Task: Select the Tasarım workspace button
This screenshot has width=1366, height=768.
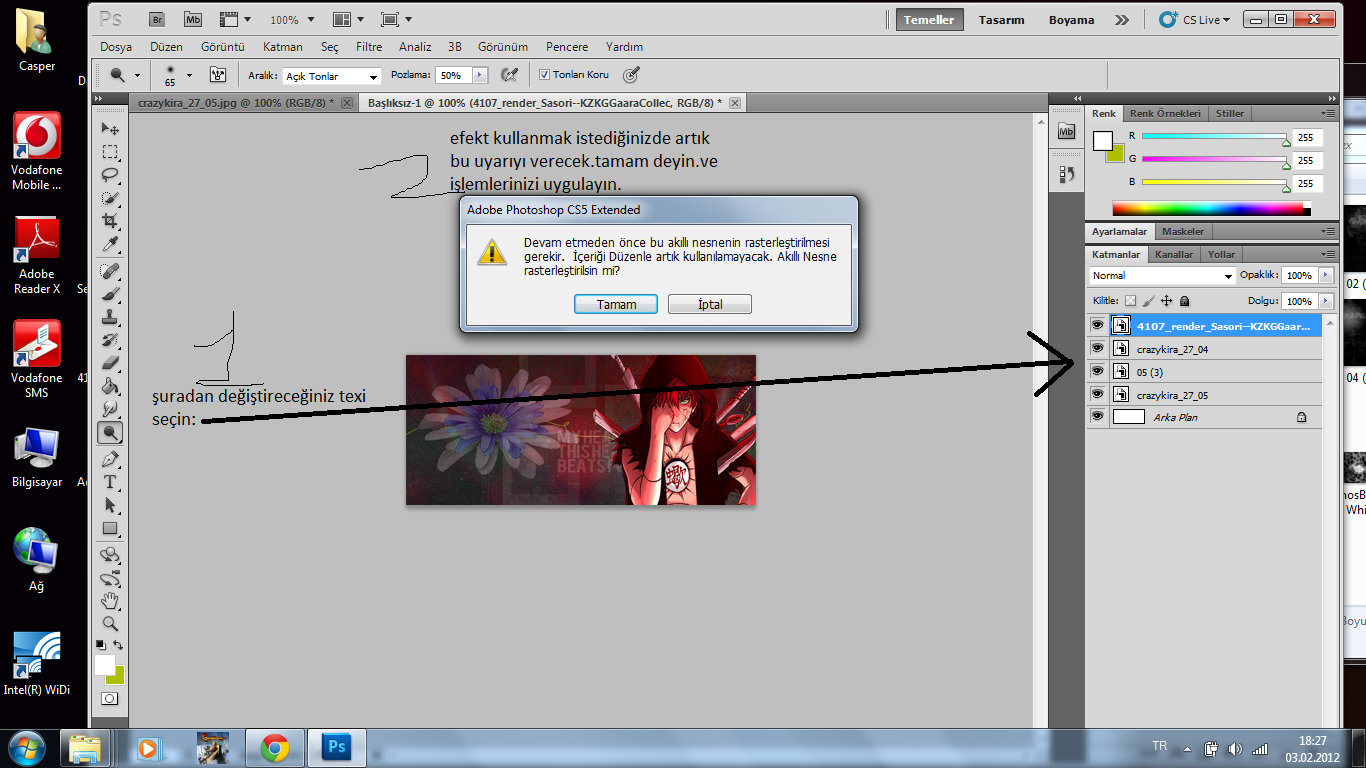Action: [1001, 19]
